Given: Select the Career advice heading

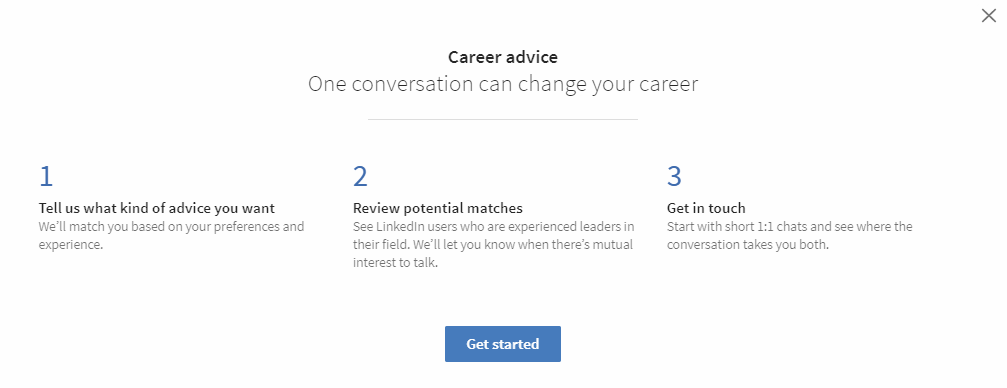Looking at the screenshot, I should 503,57.
